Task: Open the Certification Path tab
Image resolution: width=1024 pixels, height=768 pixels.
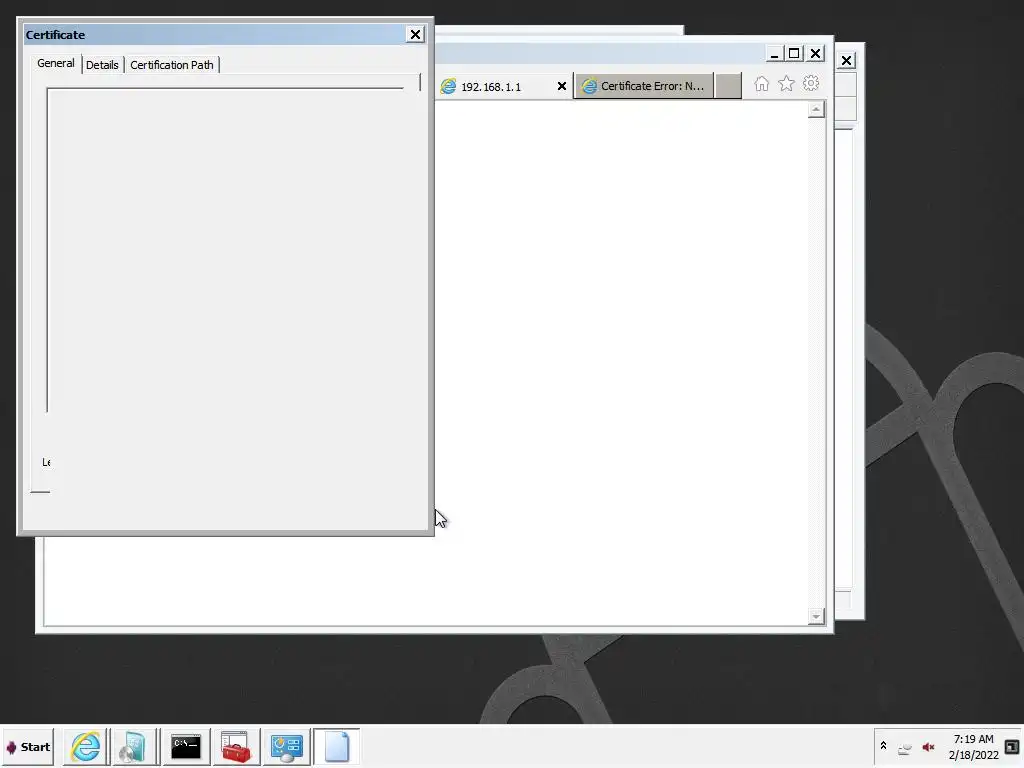Action: 172,65
